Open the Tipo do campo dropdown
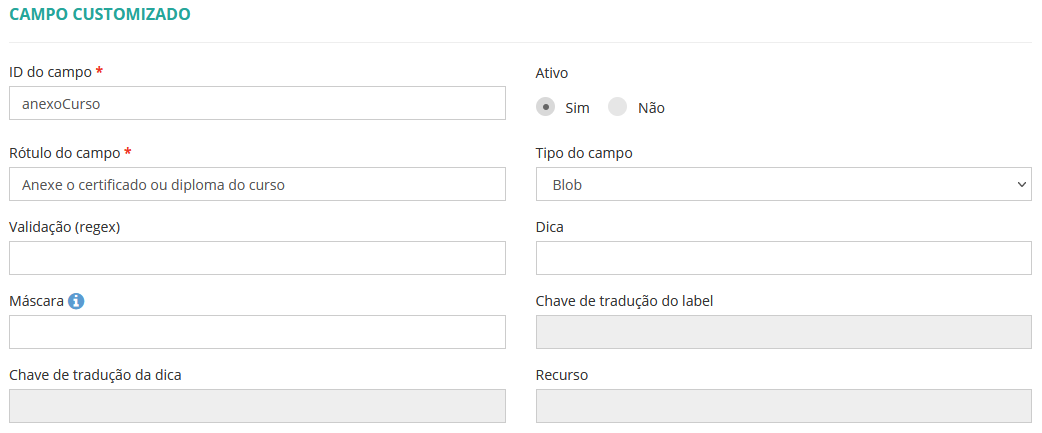Screen dimensions: 1042x433 pos(783,184)
